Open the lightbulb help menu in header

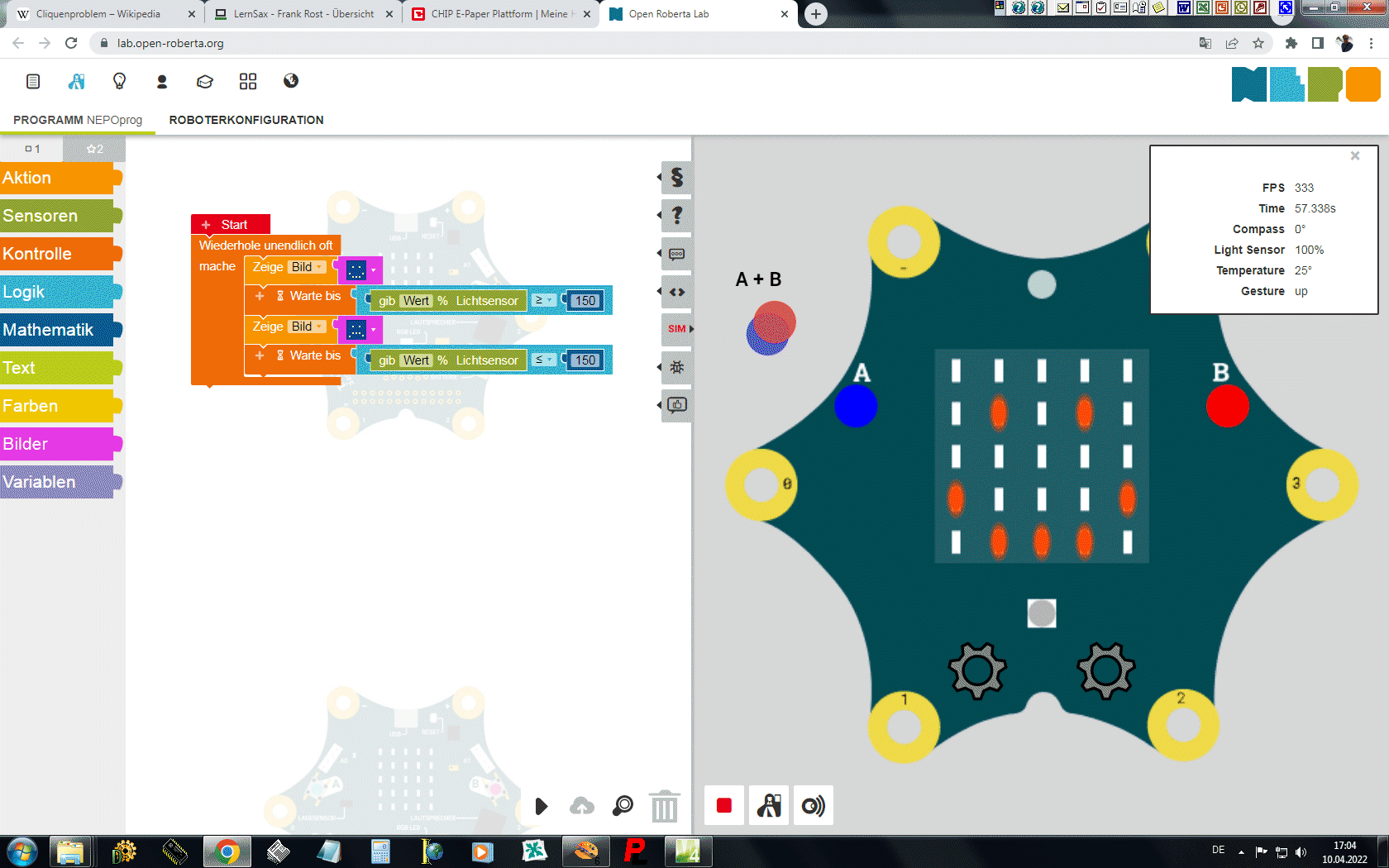click(x=119, y=81)
